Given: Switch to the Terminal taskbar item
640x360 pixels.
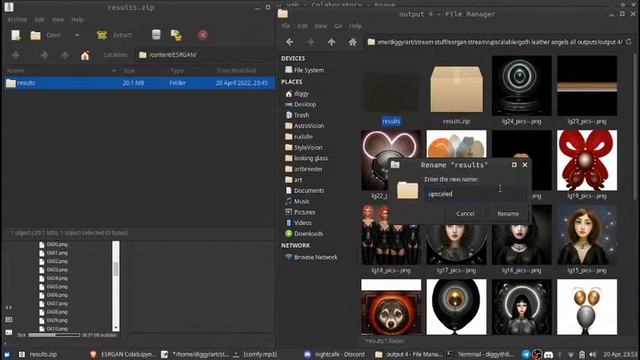Looking at the screenshot, I should point(480,354).
